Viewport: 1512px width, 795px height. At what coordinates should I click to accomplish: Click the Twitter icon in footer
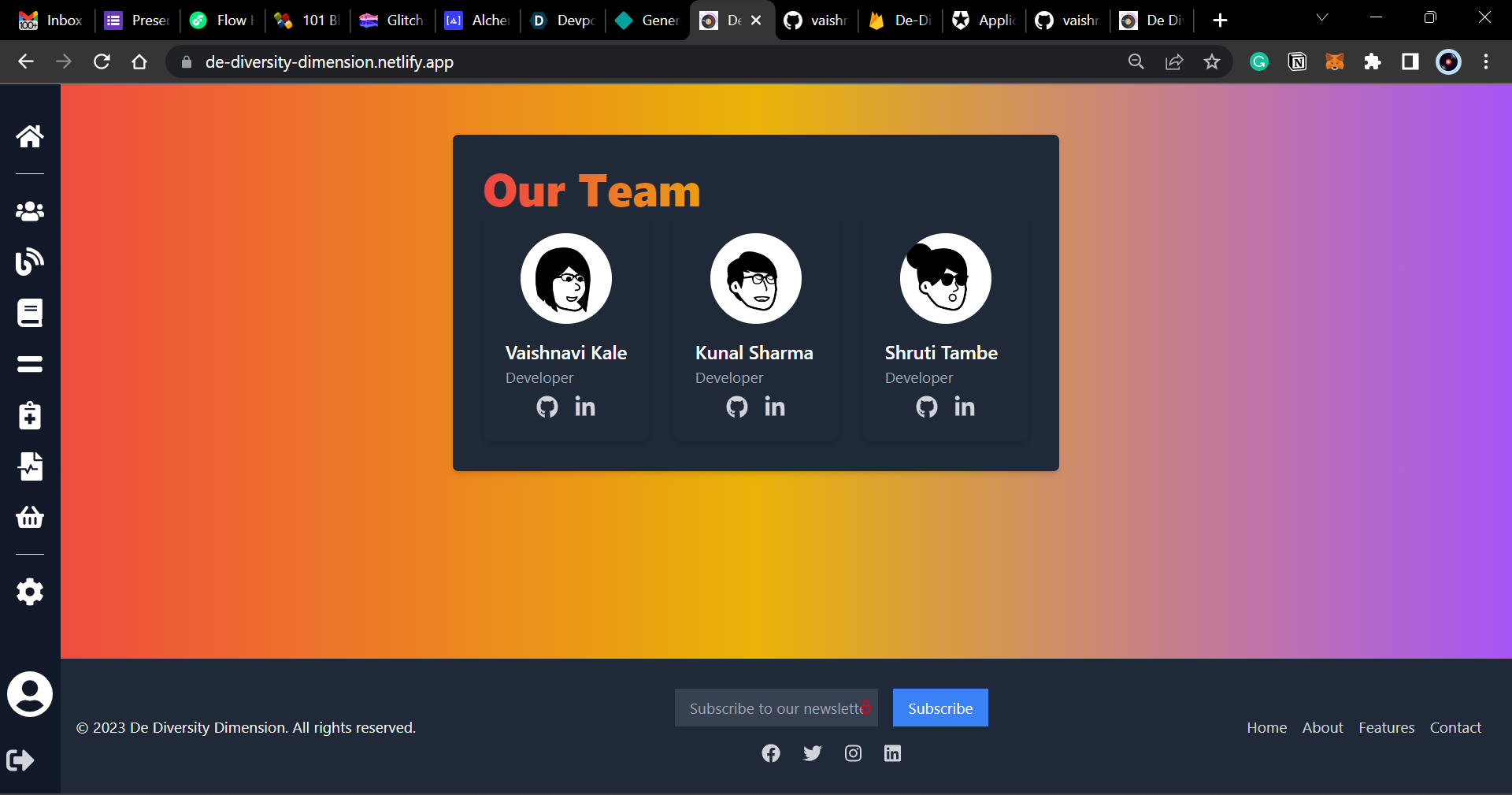pyautogui.click(x=812, y=753)
